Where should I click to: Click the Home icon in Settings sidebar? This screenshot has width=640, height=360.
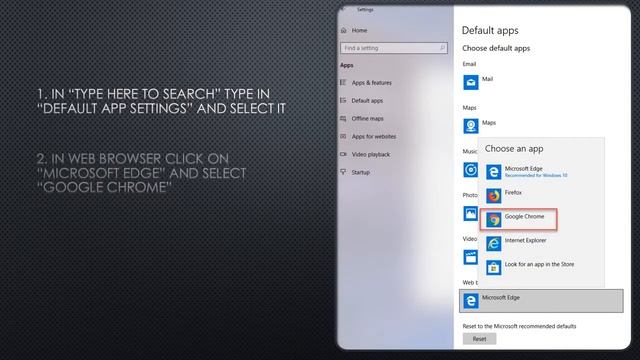[x=344, y=30]
